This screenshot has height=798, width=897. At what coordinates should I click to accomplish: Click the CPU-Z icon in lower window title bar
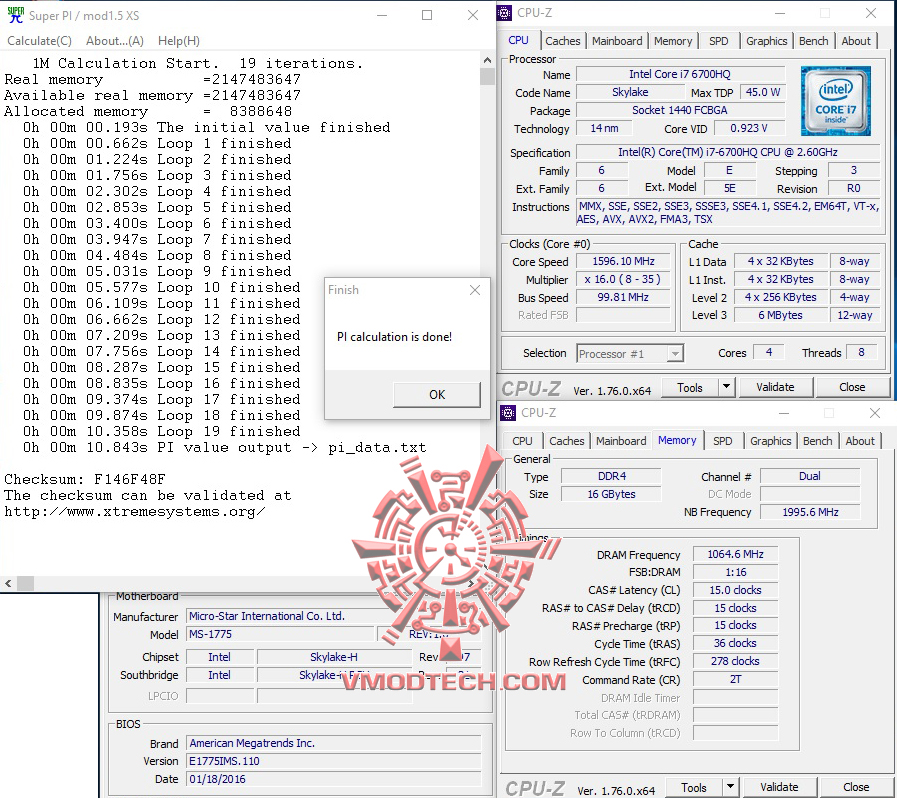pyautogui.click(x=507, y=413)
